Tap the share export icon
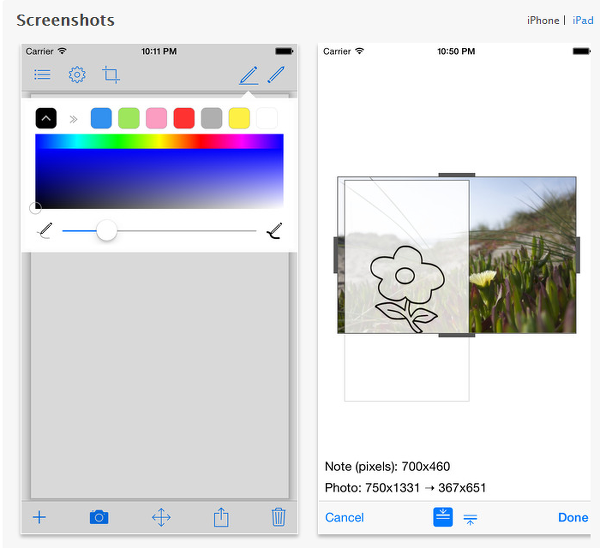Viewport: 600px width, 548px height. coord(221,517)
